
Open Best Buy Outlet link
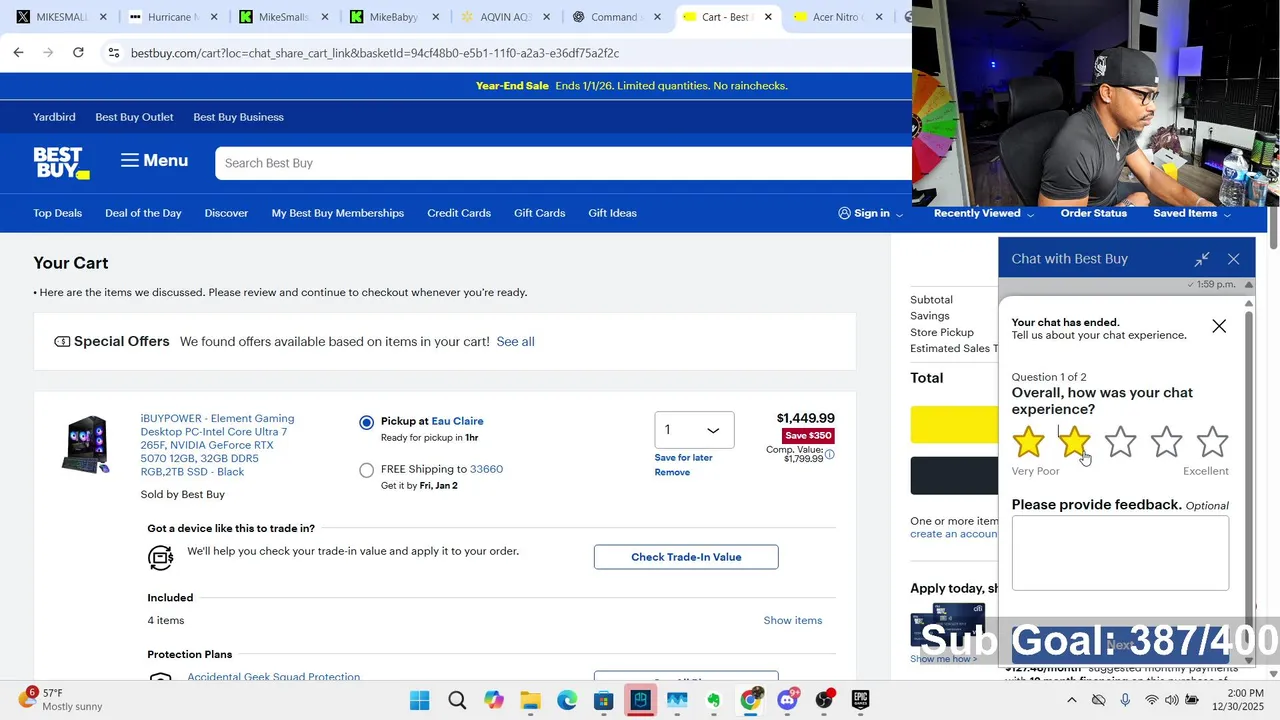(x=134, y=117)
